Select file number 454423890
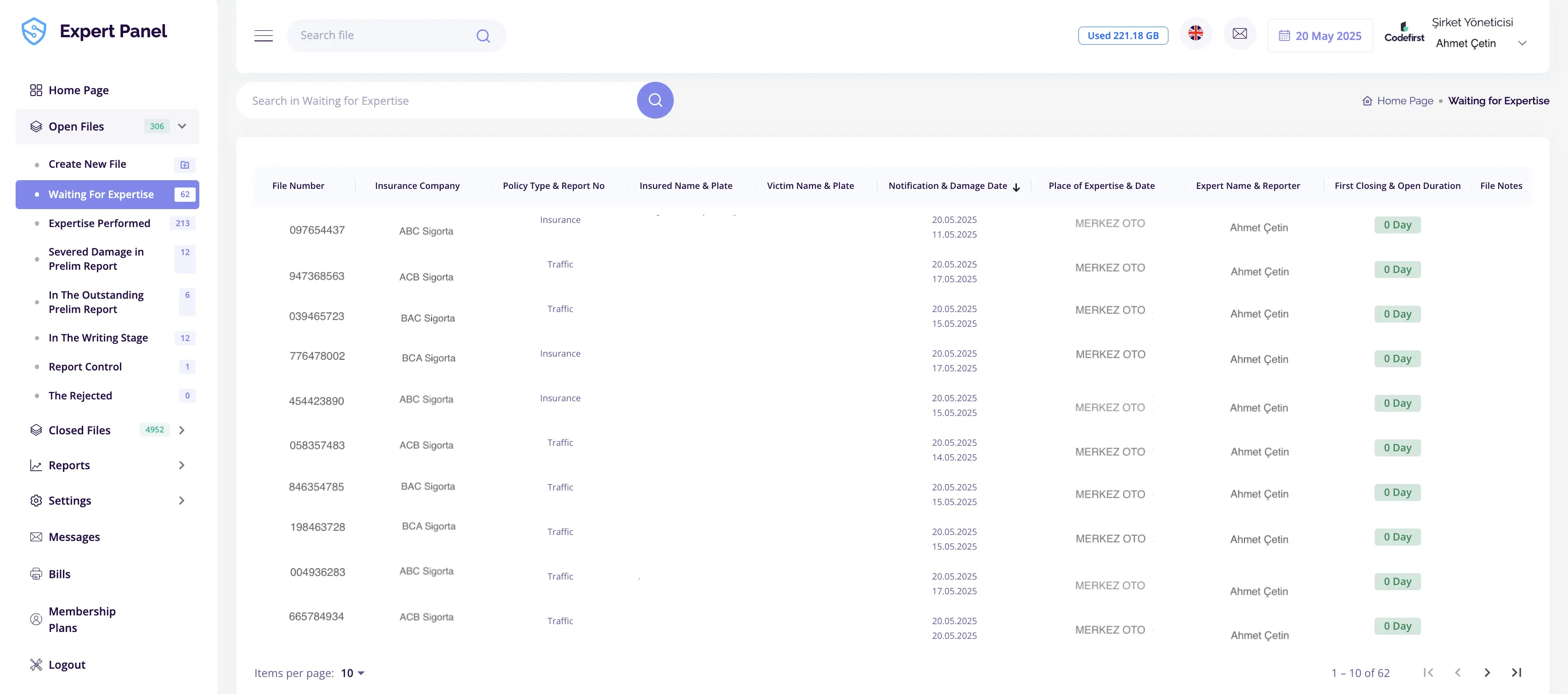 [x=316, y=401]
